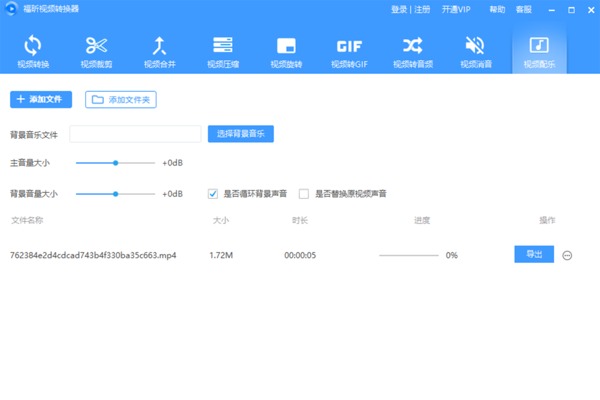Enable 是否替换原视频声音 checkbox

(x=303, y=194)
